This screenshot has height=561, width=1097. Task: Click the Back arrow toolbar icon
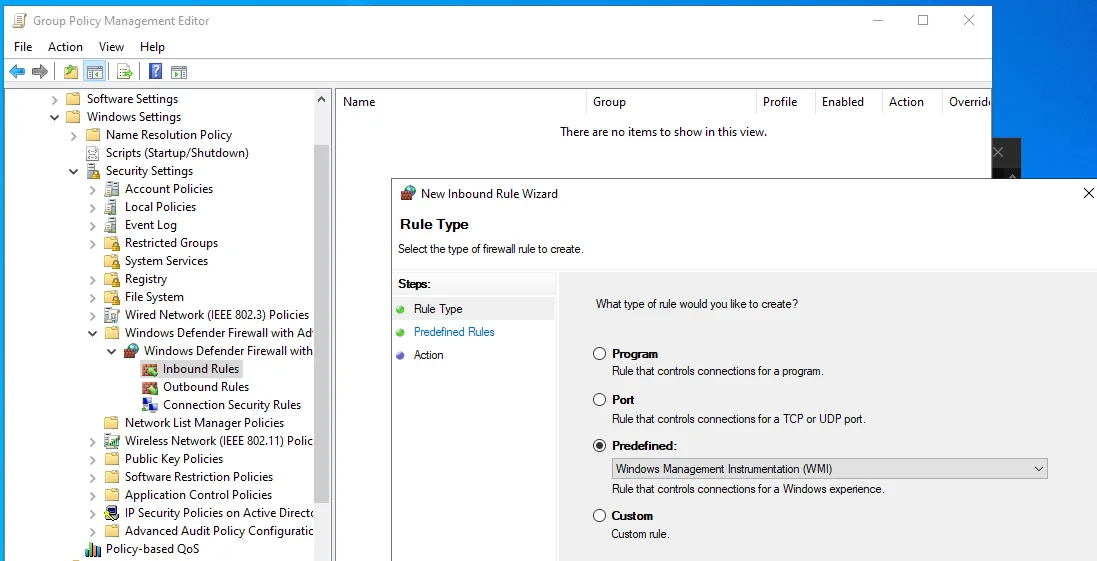tap(17, 71)
